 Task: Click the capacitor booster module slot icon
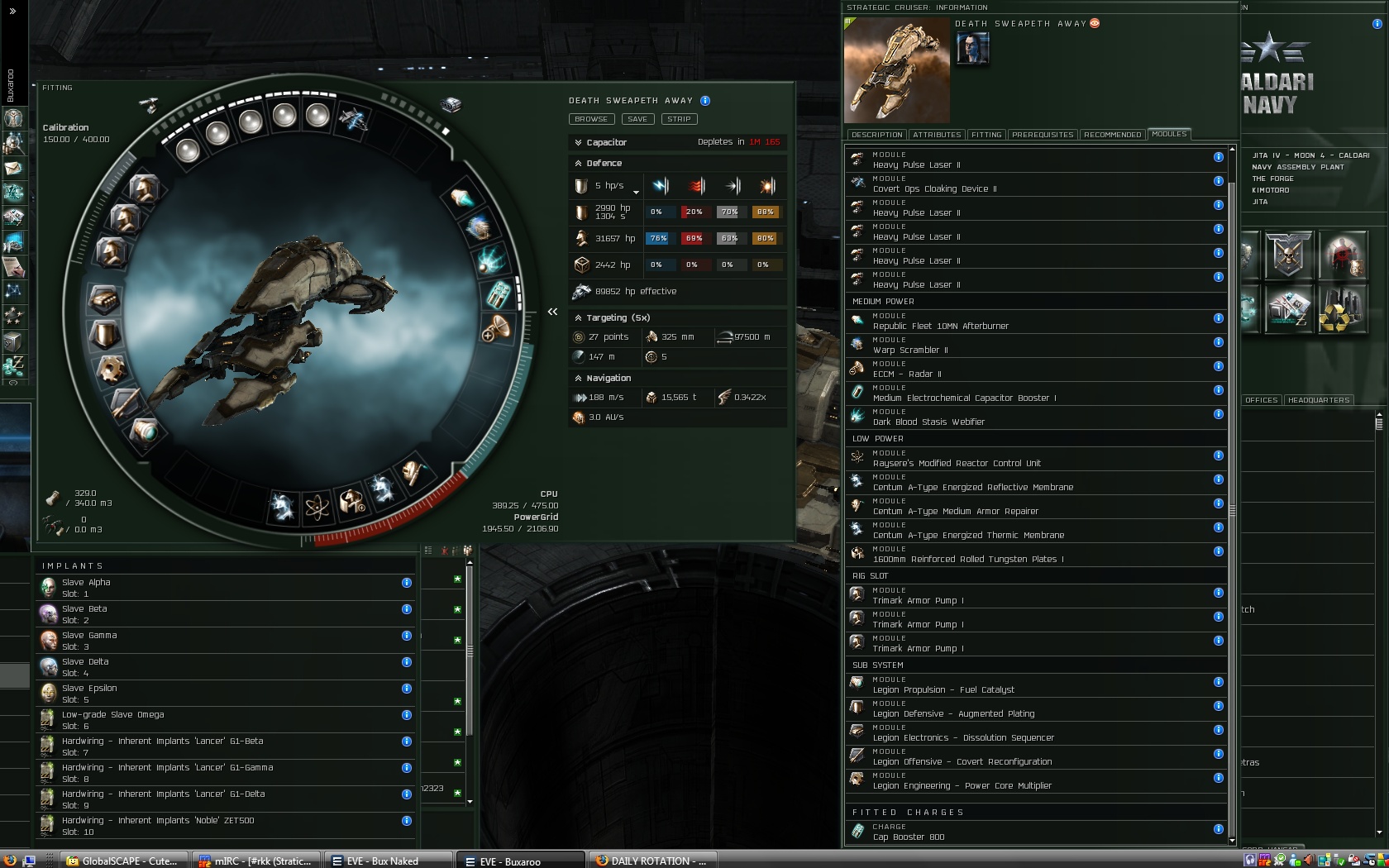(x=499, y=294)
